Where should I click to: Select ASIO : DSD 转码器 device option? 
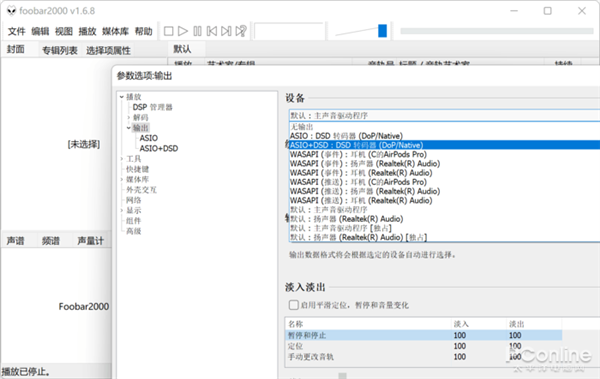[x=346, y=136]
